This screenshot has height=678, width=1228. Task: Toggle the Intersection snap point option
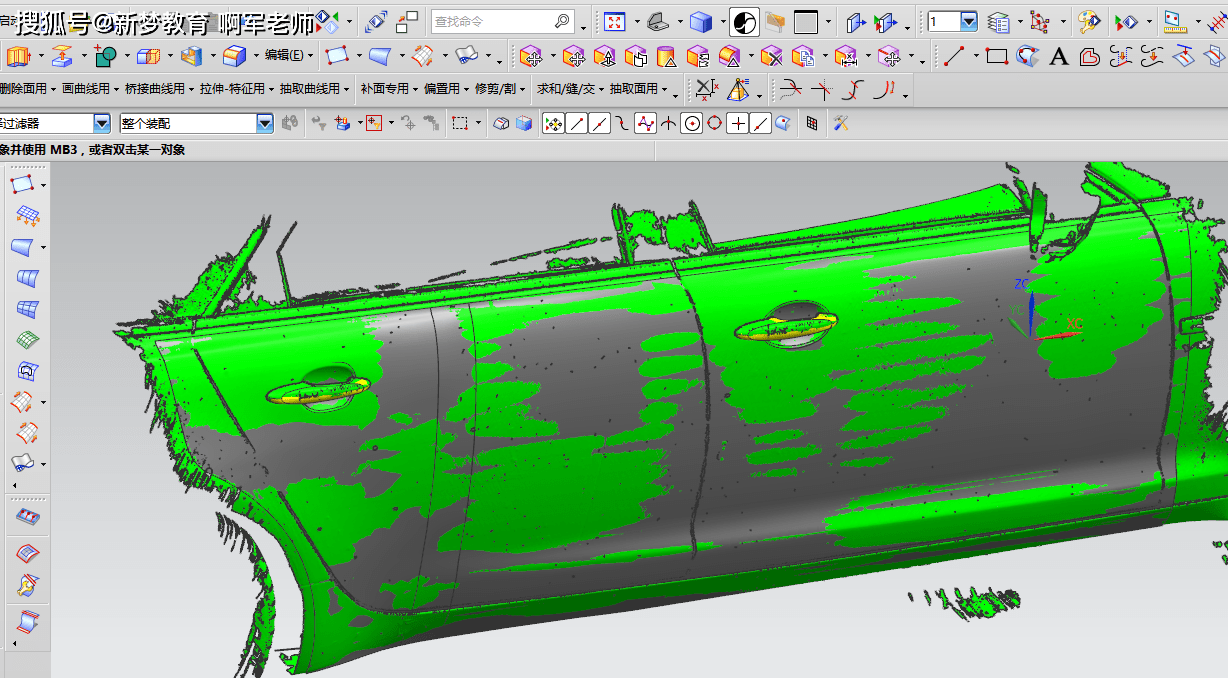(x=668, y=124)
